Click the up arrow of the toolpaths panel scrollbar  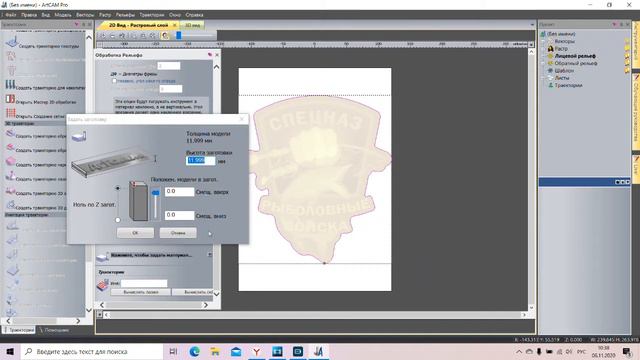point(89,37)
